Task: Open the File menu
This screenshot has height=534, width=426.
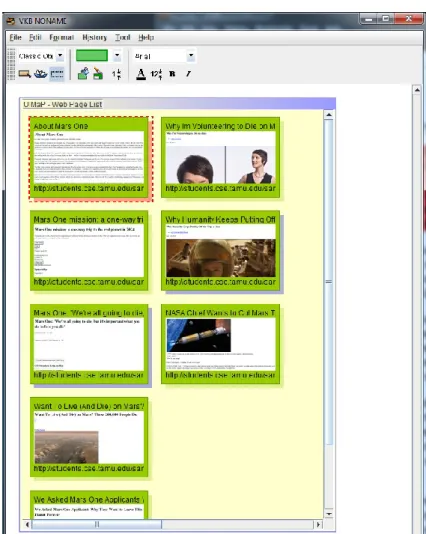Action: coord(15,37)
